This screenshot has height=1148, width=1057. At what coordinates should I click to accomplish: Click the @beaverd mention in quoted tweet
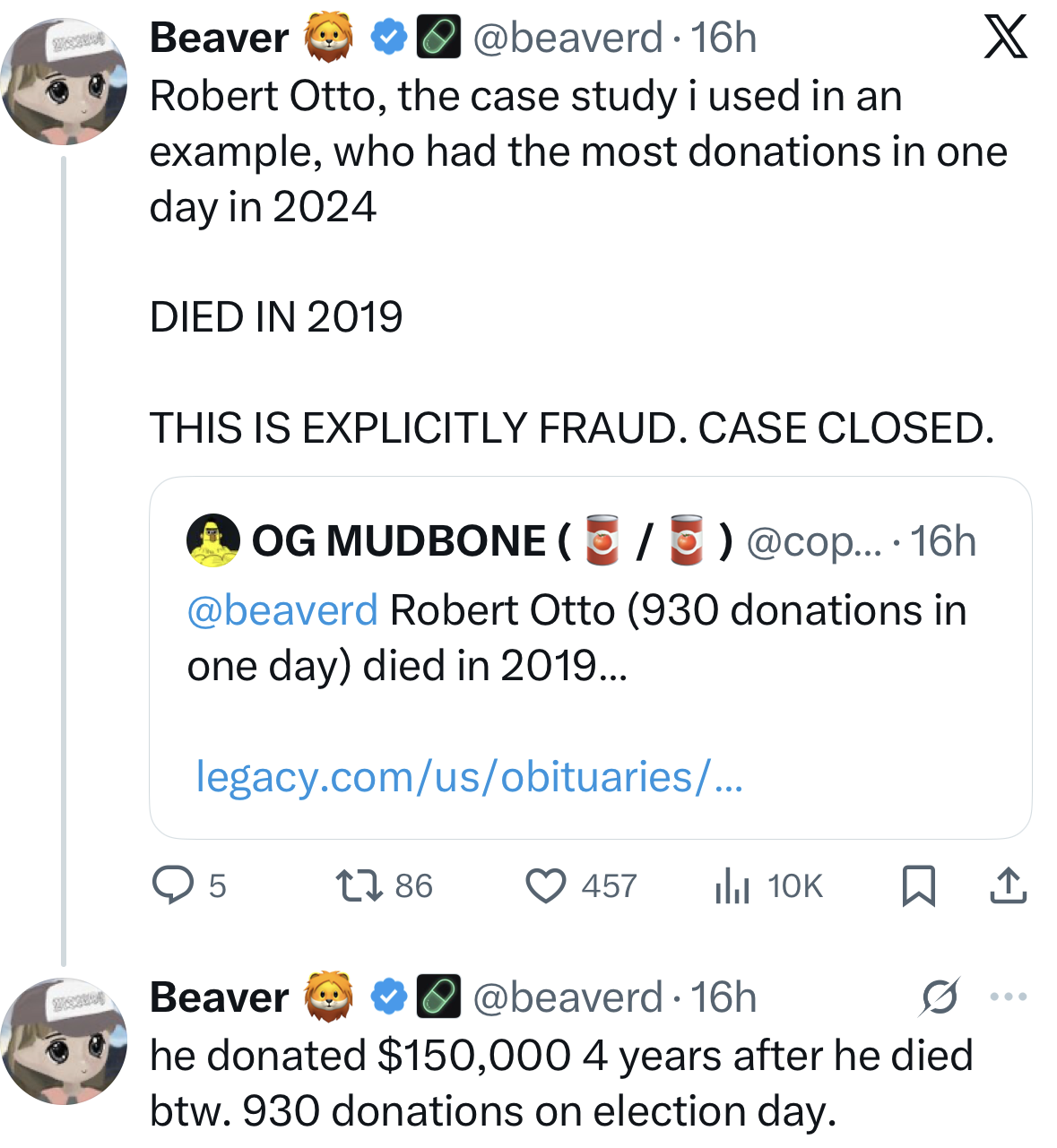tap(282, 610)
